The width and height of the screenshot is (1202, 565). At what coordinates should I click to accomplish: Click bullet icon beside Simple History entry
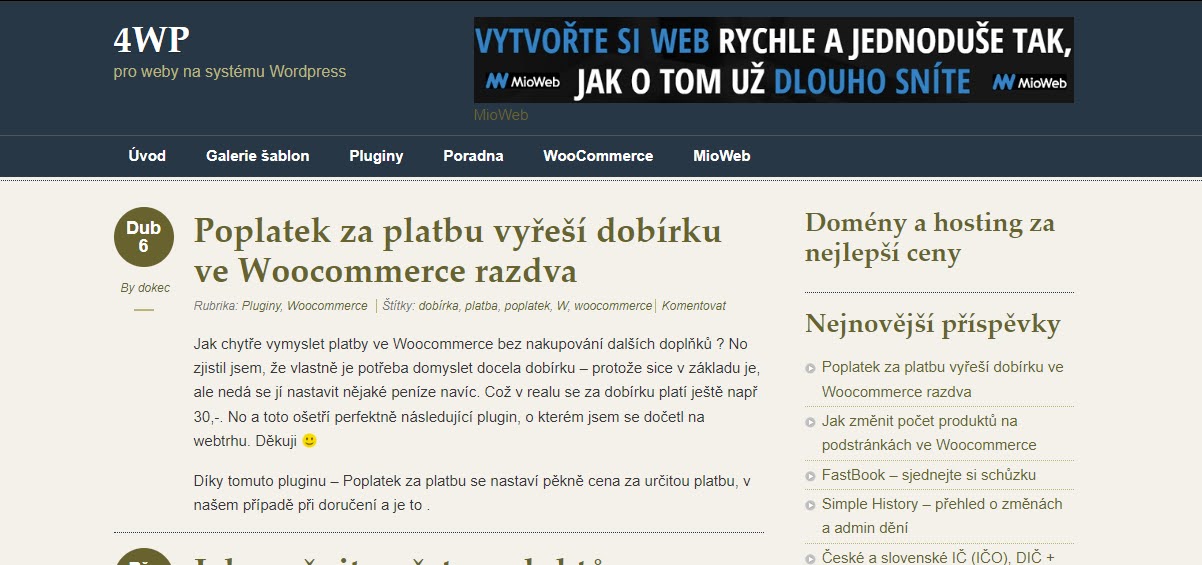[x=810, y=505]
